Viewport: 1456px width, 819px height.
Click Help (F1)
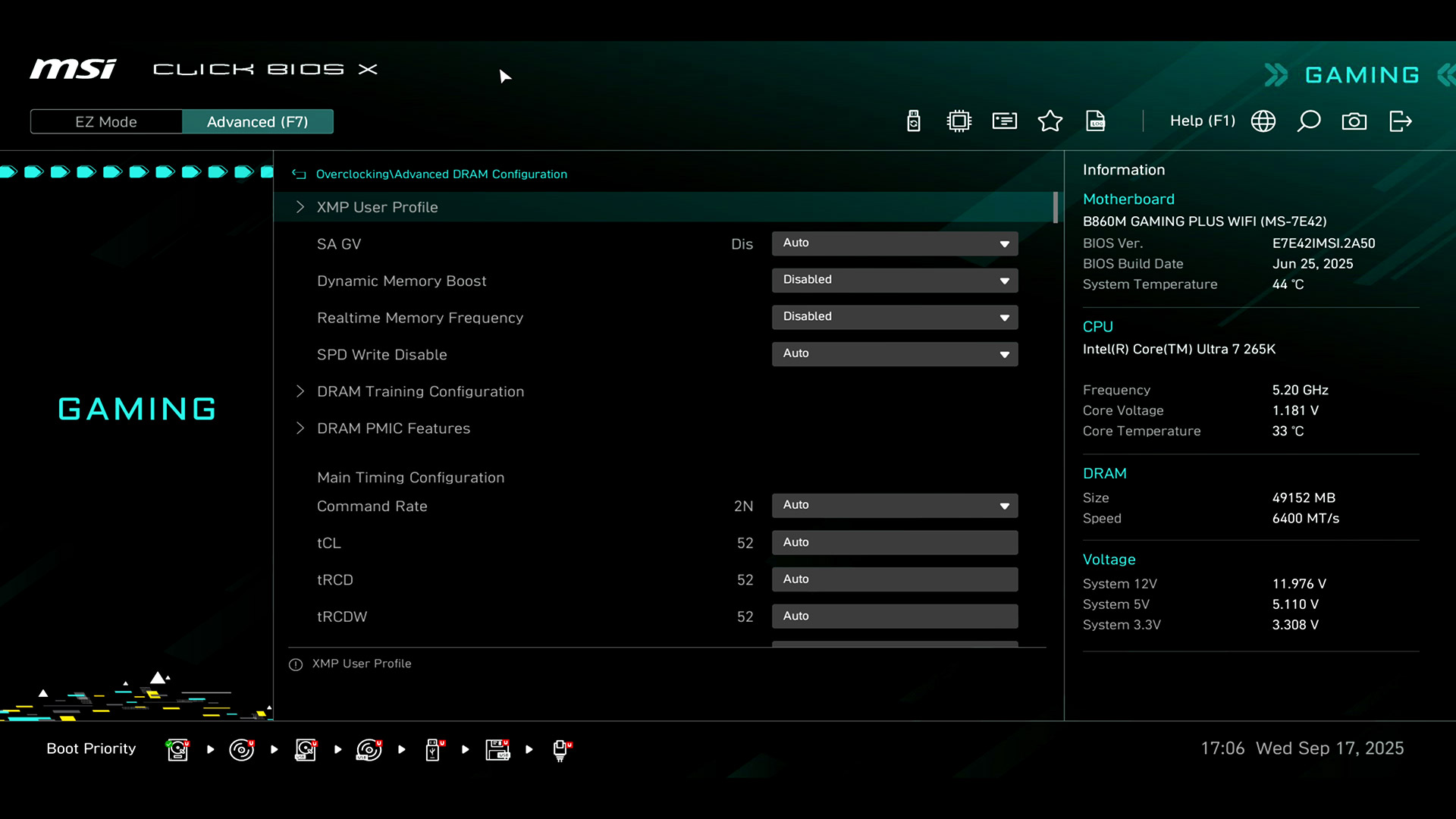coord(1202,121)
